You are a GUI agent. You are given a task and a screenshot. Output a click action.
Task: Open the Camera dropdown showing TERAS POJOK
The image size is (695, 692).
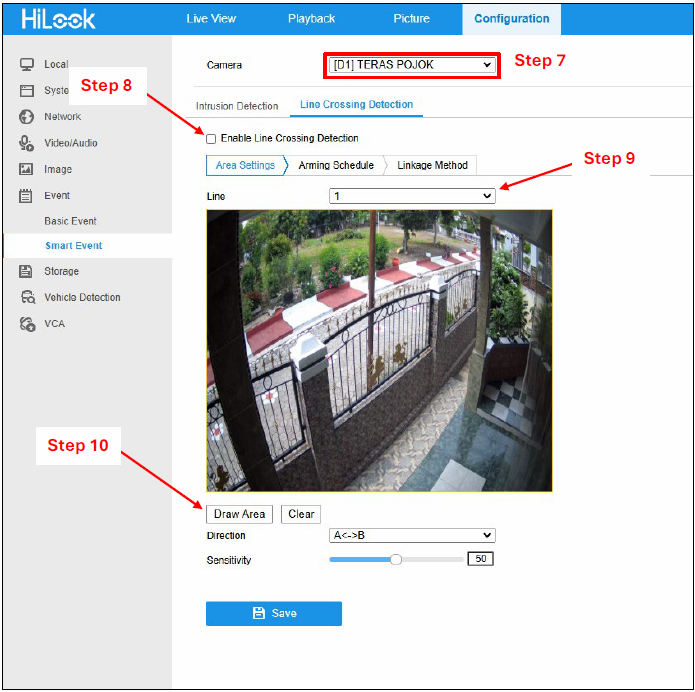(412, 65)
